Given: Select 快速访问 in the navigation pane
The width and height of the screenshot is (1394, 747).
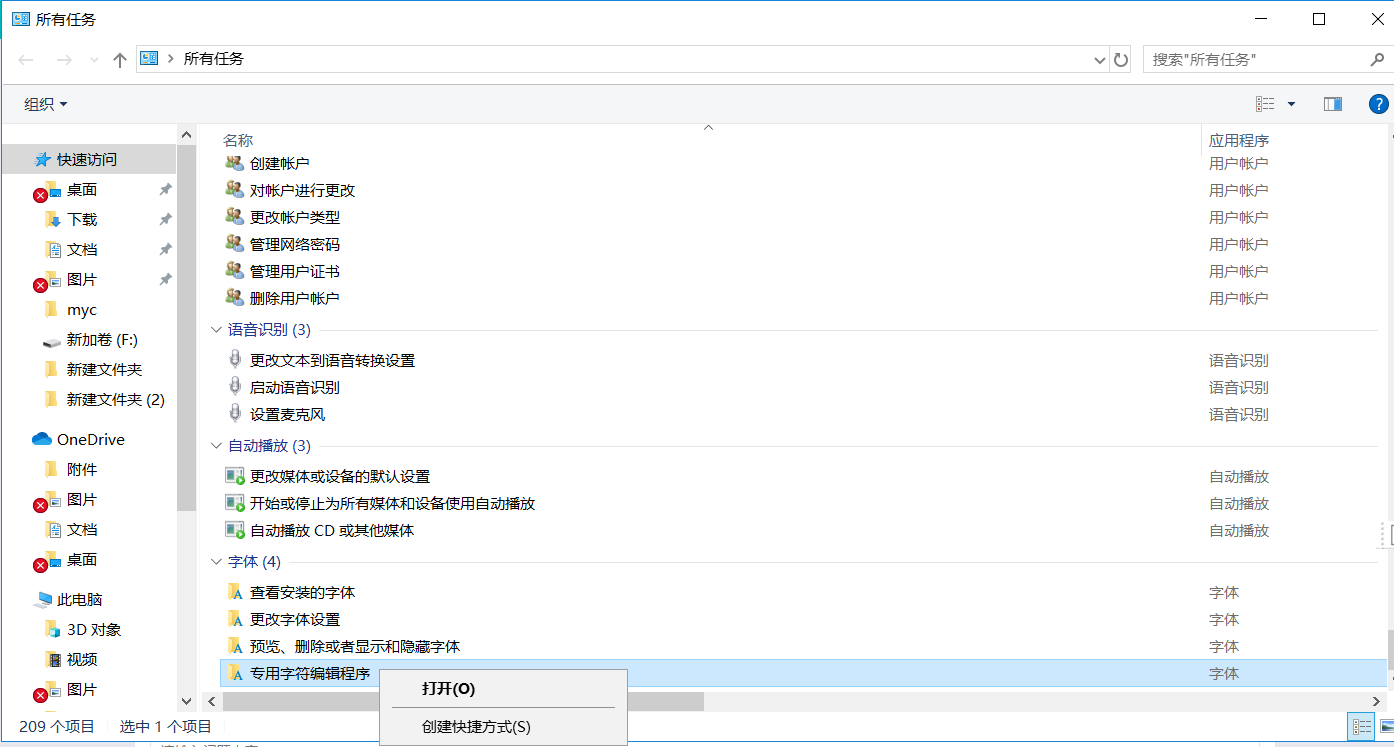Looking at the screenshot, I should (87, 159).
